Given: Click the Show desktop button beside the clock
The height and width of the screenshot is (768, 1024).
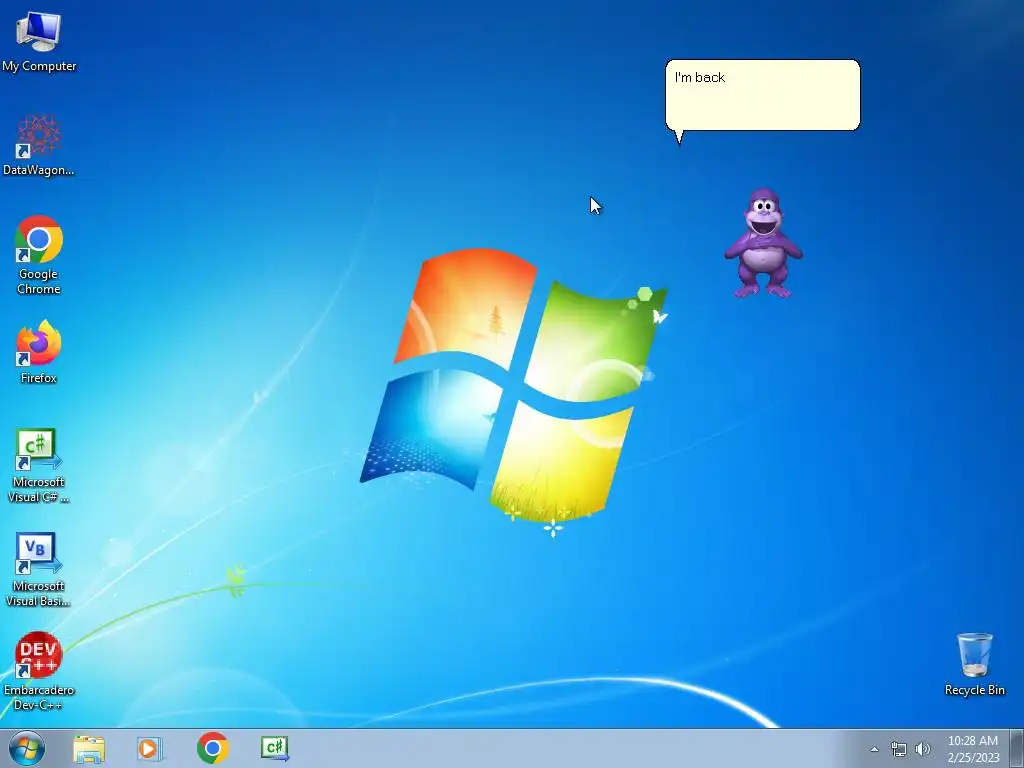Looking at the screenshot, I should [x=1017, y=748].
